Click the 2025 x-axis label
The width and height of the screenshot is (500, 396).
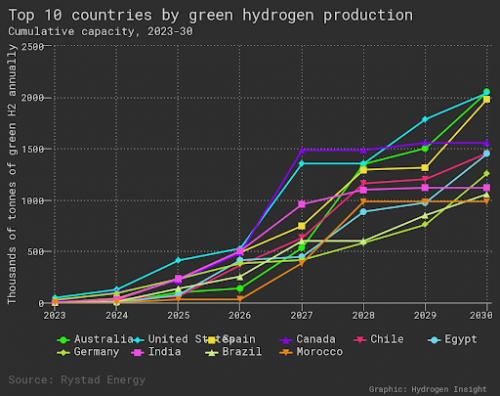click(x=178, y=315)
